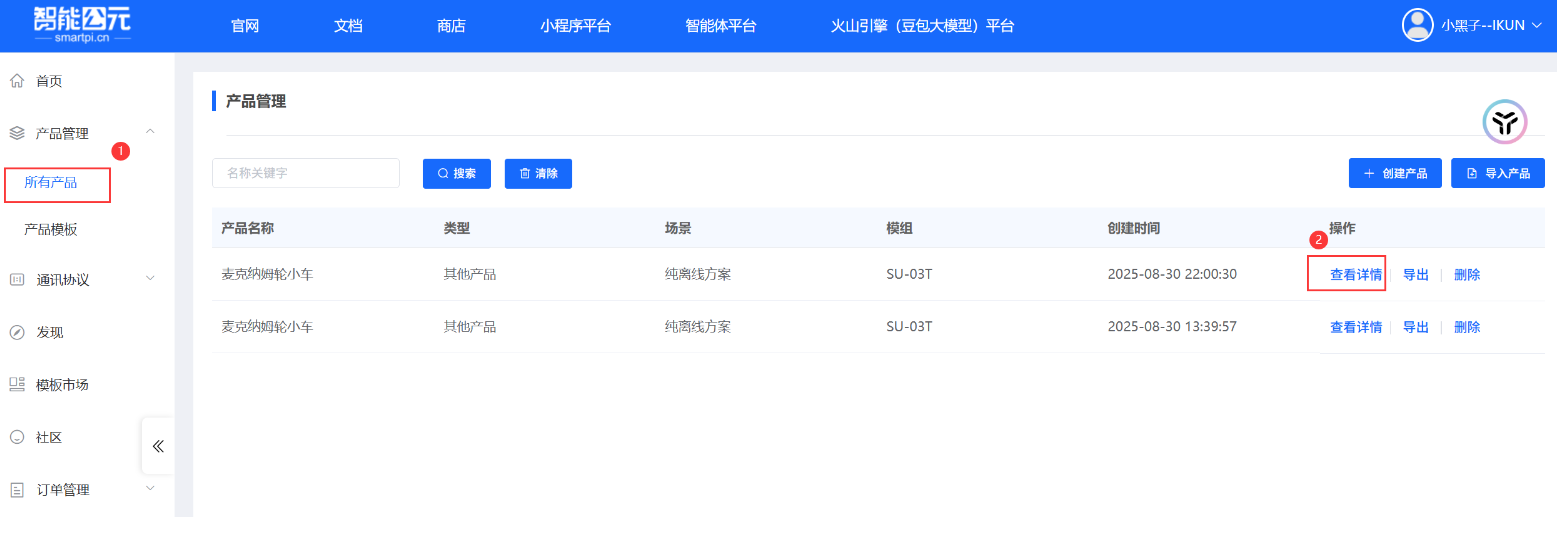Open 商店 in top navigation

[451, 26]
